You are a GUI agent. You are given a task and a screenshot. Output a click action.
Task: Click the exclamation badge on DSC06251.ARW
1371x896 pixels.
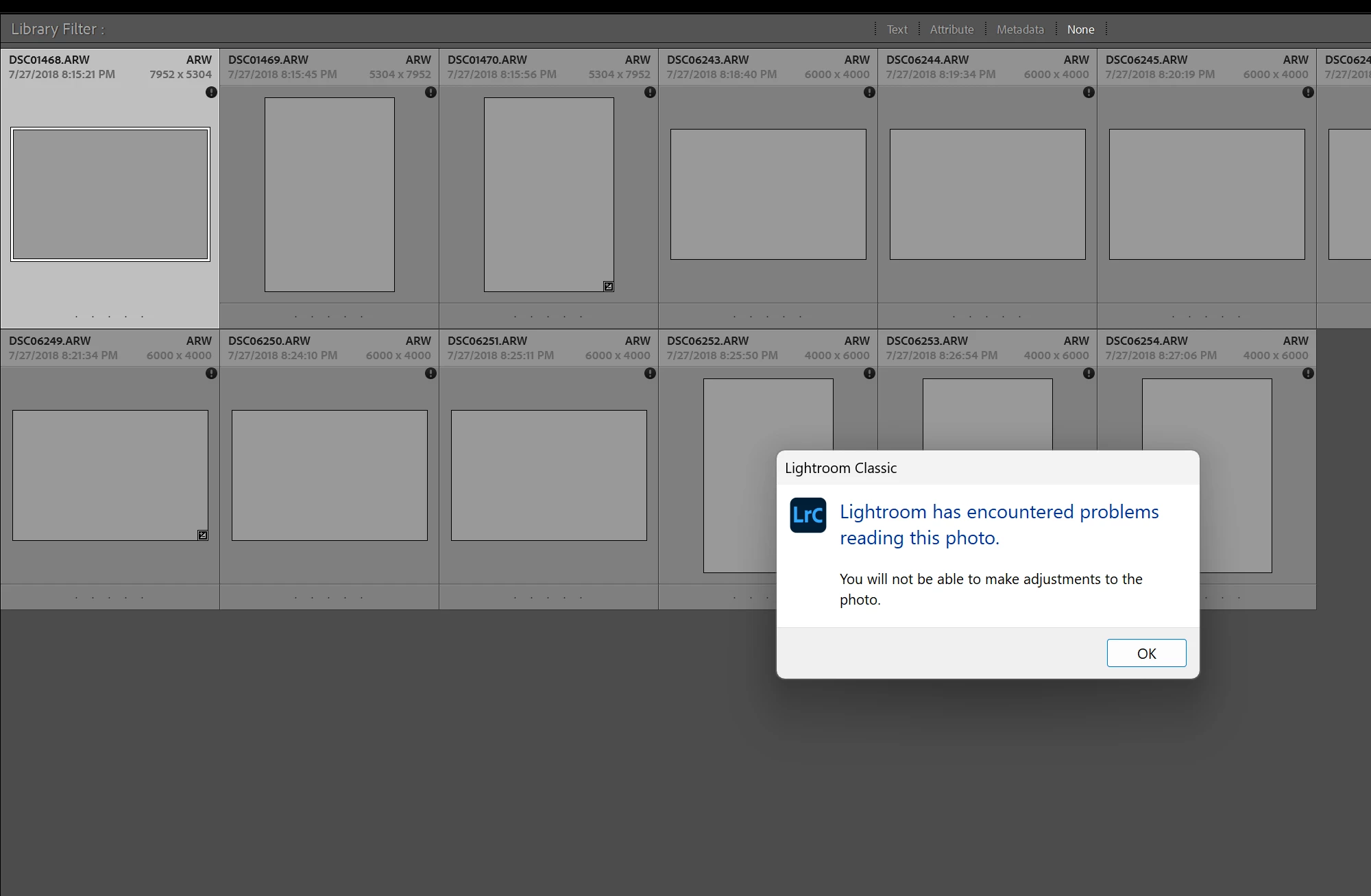pos(650,374)
